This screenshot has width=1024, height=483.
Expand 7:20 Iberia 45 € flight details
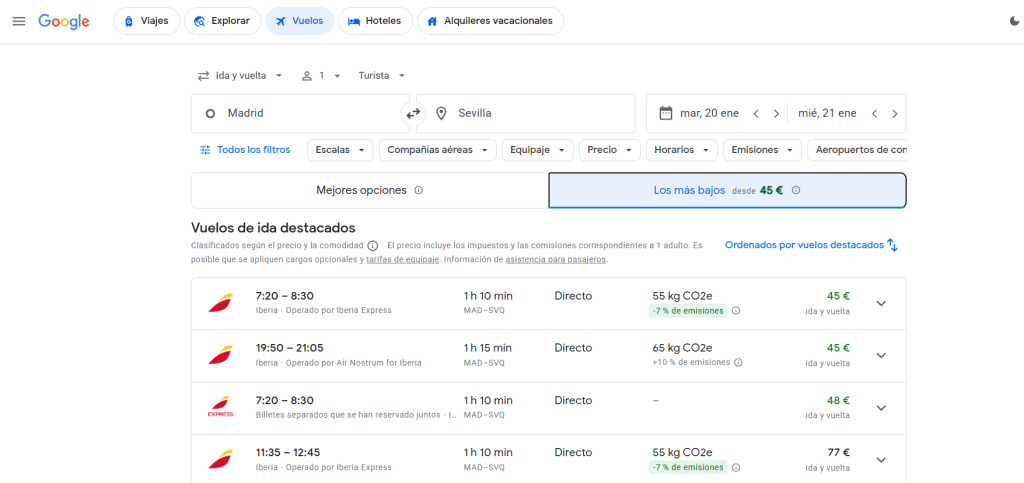(x=881, y=304)
